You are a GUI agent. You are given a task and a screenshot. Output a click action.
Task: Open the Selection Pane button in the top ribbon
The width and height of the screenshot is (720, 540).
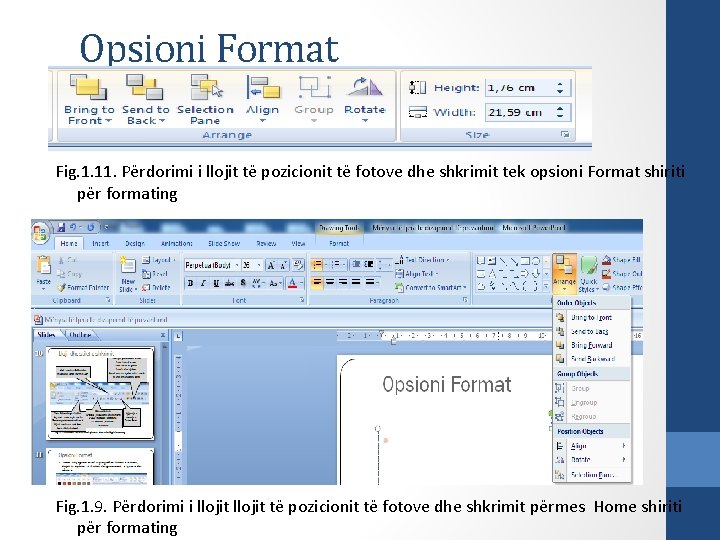[205, 100]
